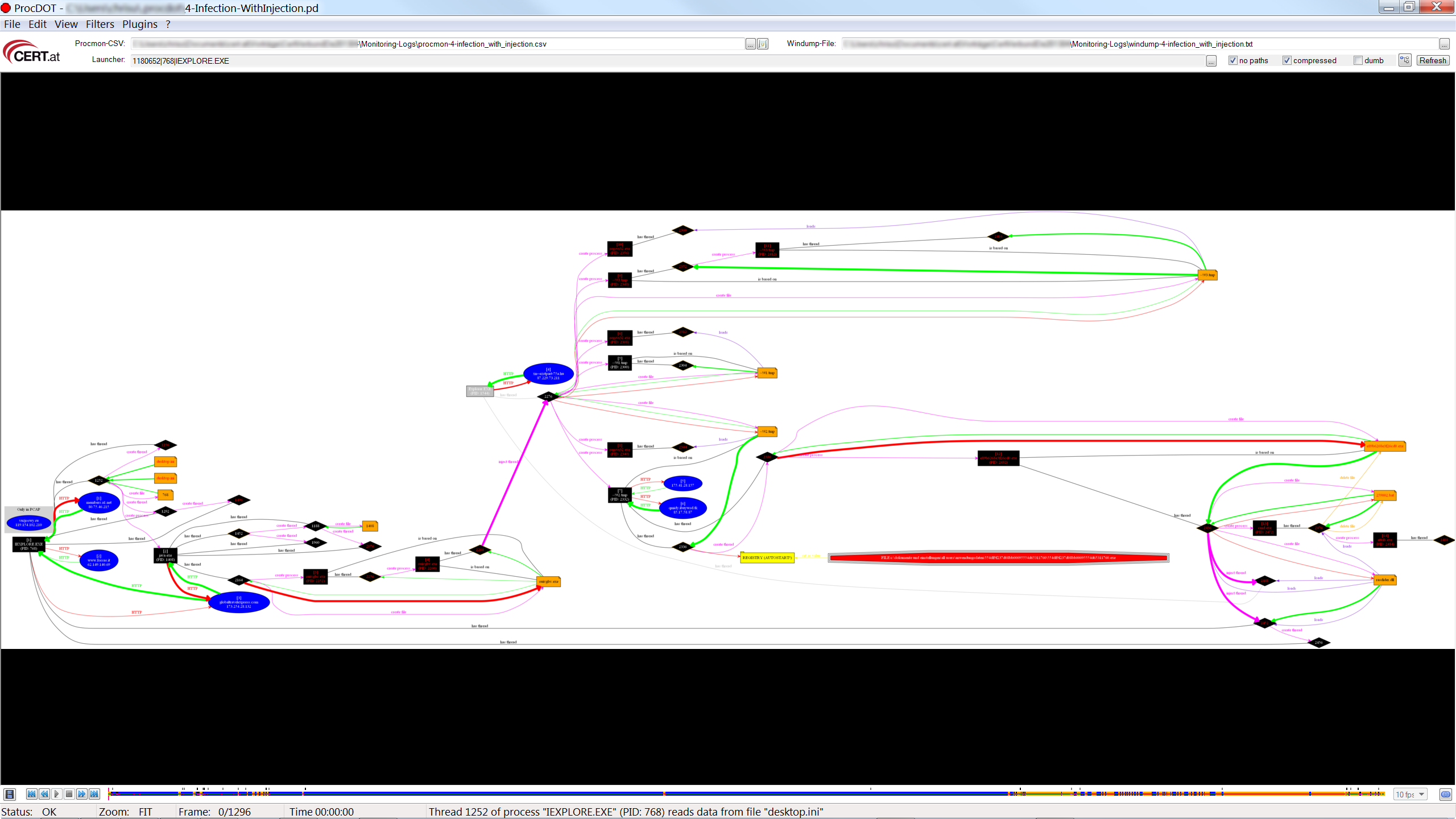Select the www.forsas.it server node
The image size is (1456, 819).
point(99,561)
